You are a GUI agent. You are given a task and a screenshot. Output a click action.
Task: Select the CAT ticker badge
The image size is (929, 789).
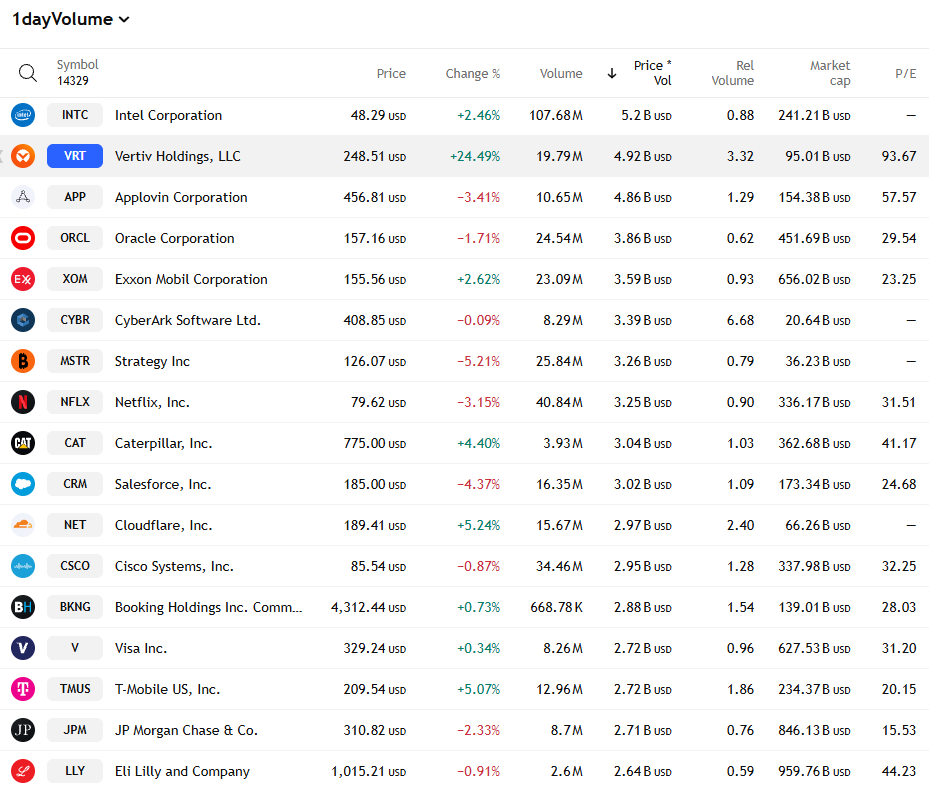[75, 443]
